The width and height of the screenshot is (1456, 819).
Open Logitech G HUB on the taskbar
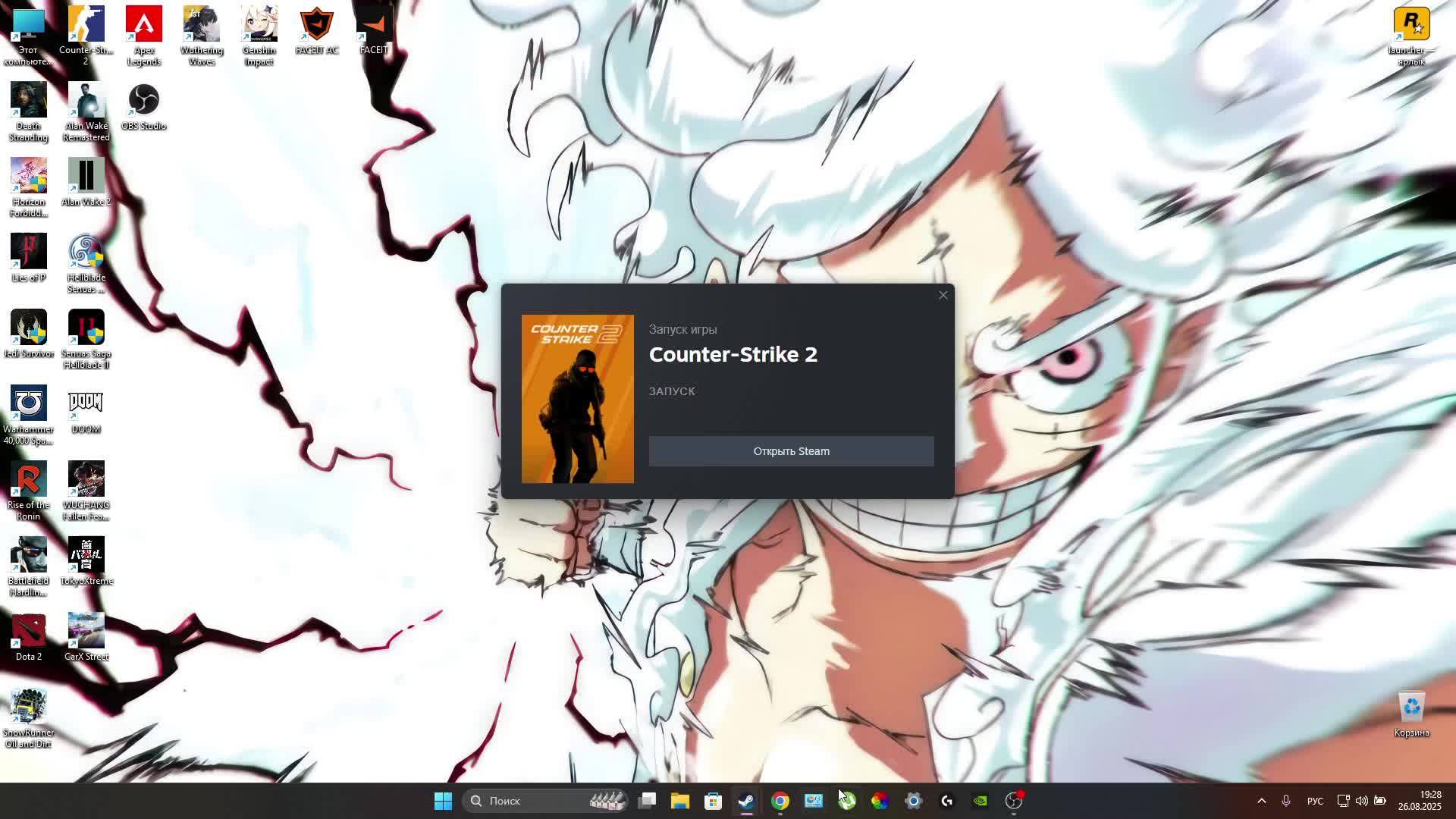click(x=946, y=801)
